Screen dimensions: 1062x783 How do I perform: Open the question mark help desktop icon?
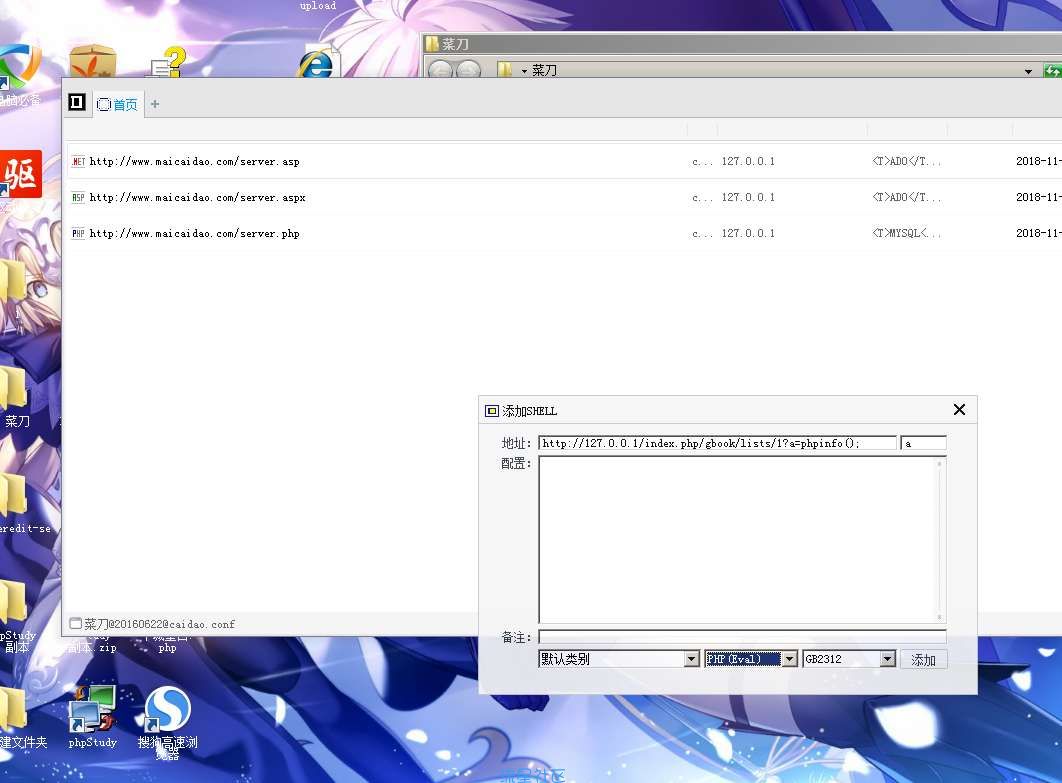pyautogui.click(x=168, y=62)
